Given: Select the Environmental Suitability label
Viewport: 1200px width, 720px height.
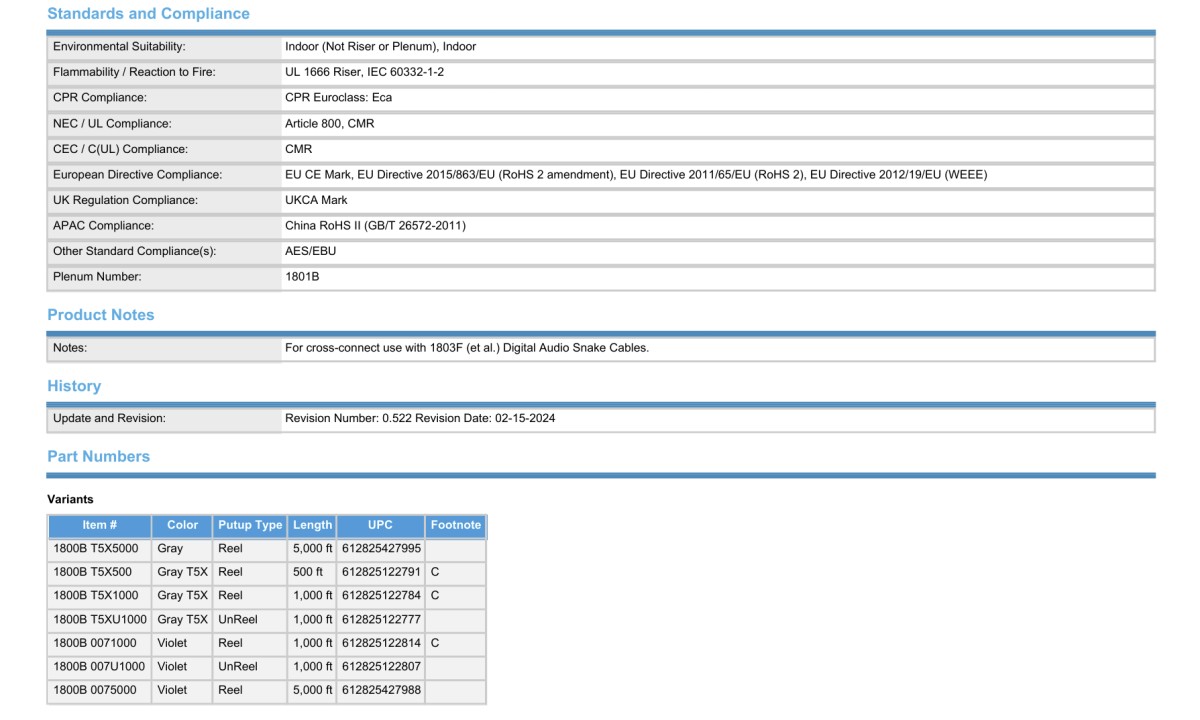Looking at the screenshot, I should (x=119, y=47).
